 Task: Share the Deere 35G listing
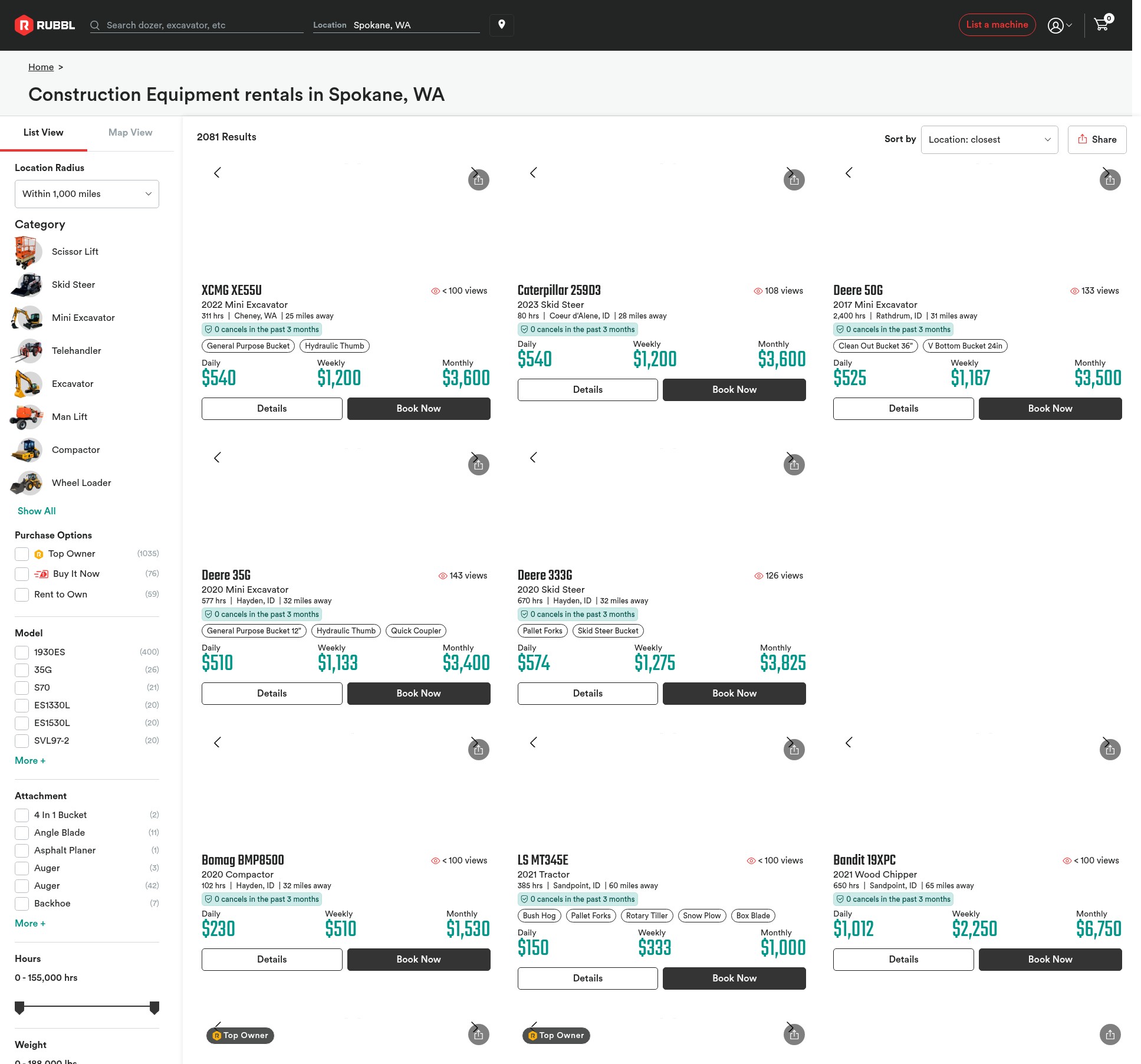click(479, 465)
